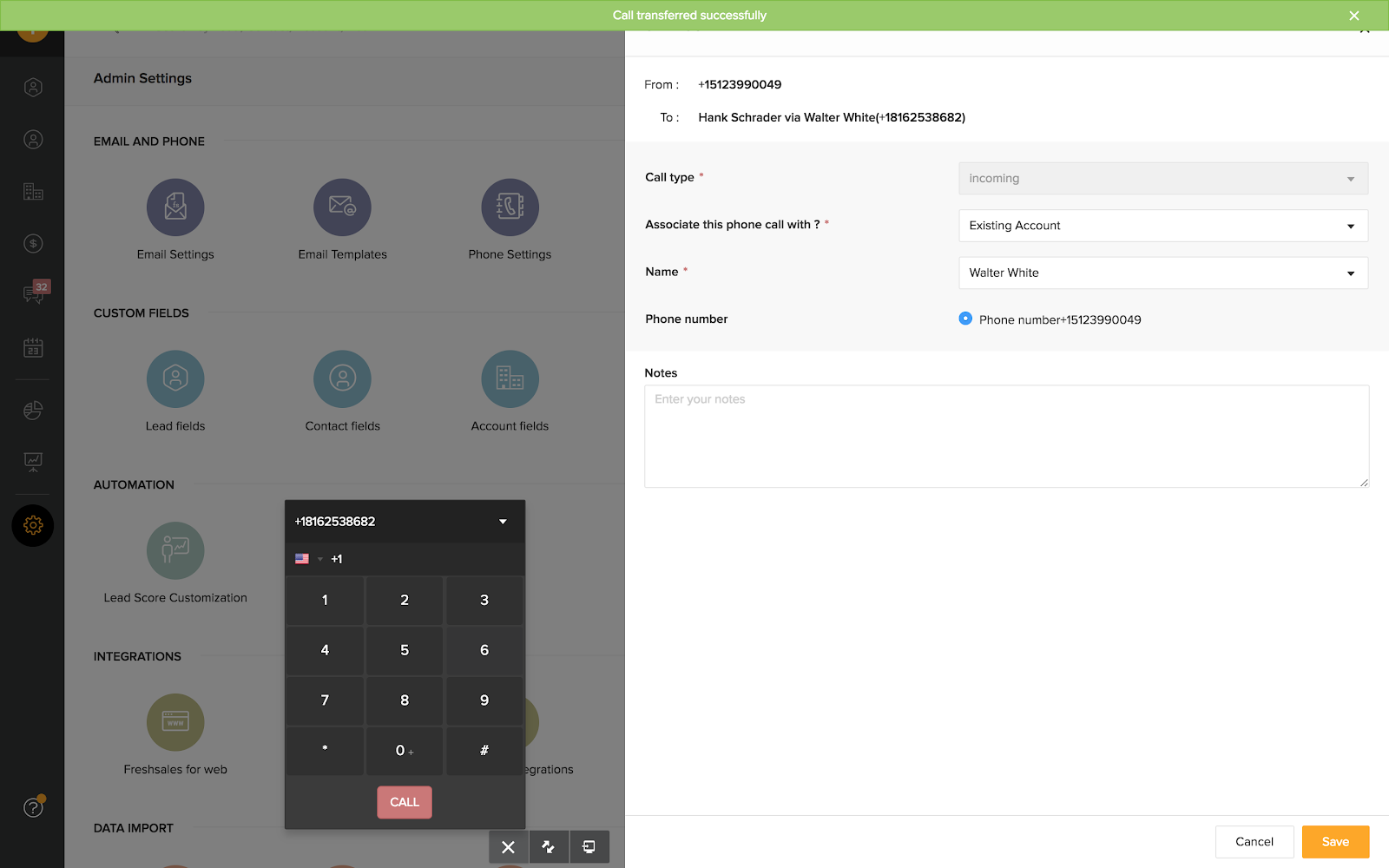Close the dialer widget with X icon
The width and height of the screenshot is (1389, 868).
509,847
